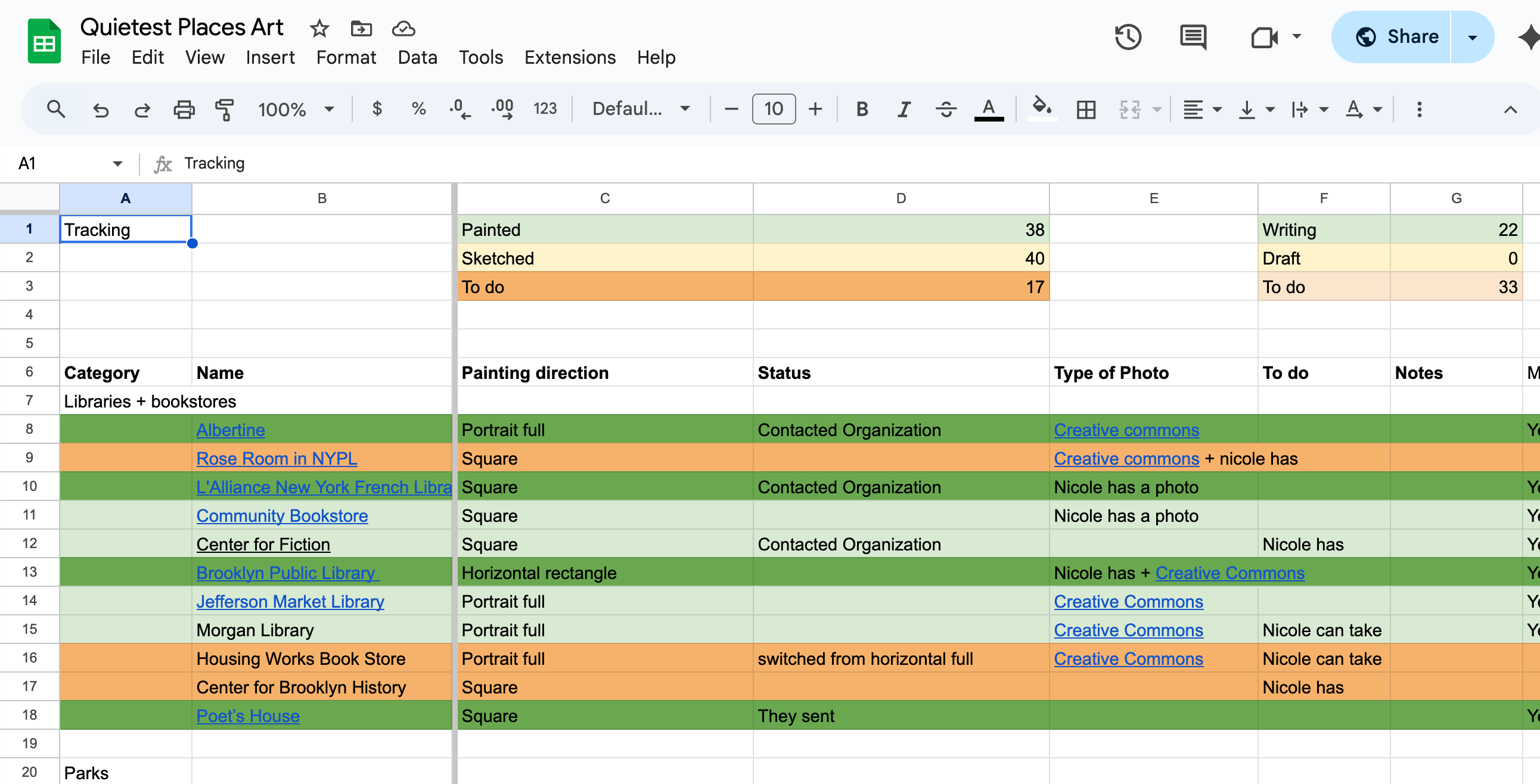Image resolution: width=1540 pixels, height=784 pixels.
Task: Open the Format menu
Action: click(346, 57)
